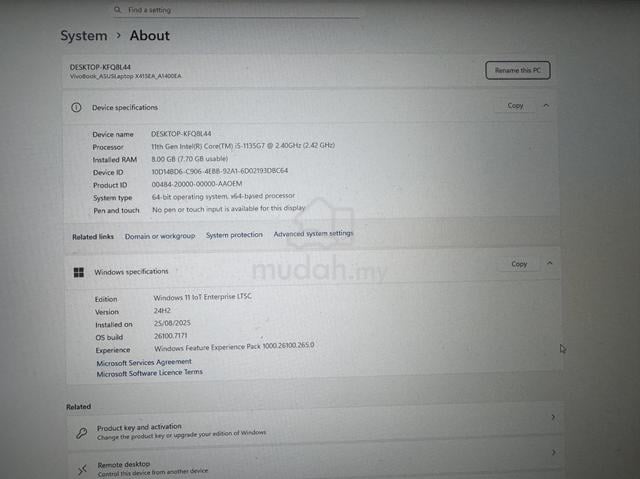Select the Processor value 11th Gen Intel Core
The image size is (640, 479).
[x=243, y=146]
